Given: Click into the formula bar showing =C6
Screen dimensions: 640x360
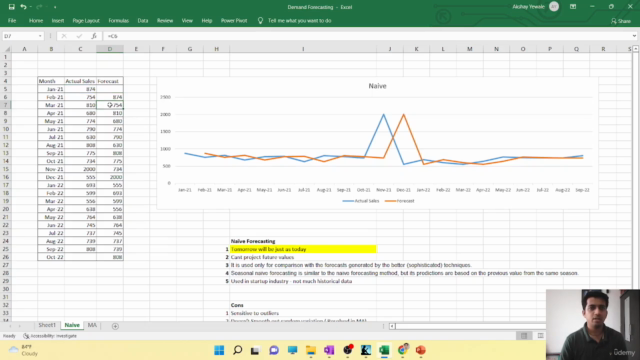Looking at the screenshot, I should click(367, 36).
